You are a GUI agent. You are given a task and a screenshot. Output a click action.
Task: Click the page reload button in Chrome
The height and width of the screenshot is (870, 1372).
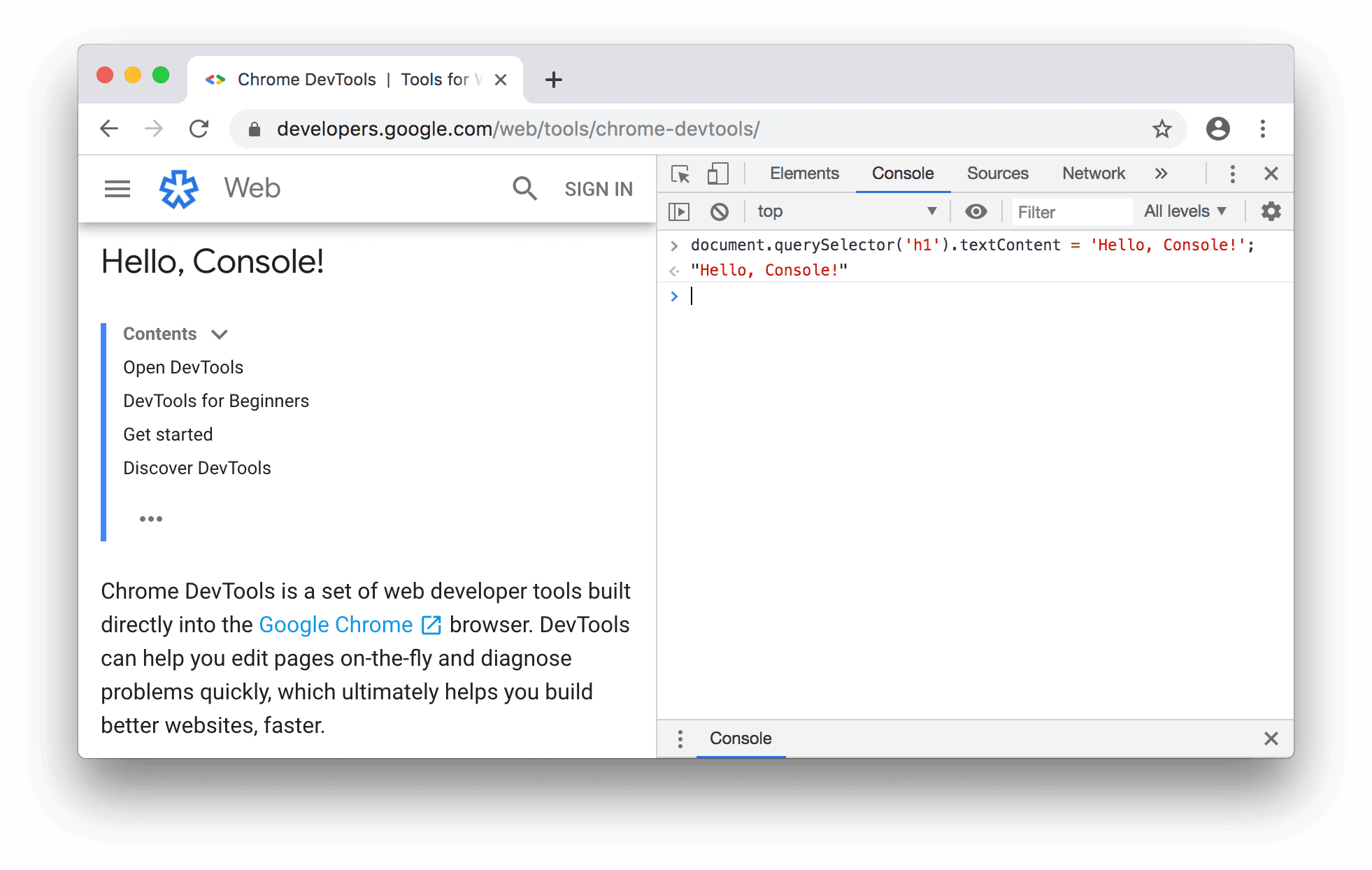pos(199,128)
